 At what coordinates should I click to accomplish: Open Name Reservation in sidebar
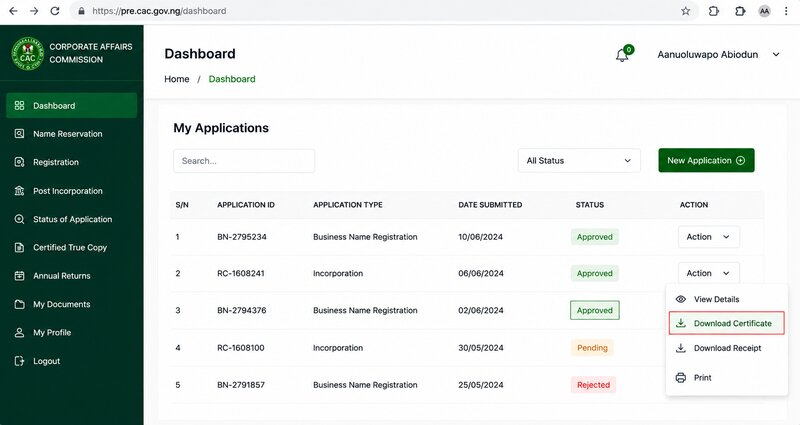(71, 134)
